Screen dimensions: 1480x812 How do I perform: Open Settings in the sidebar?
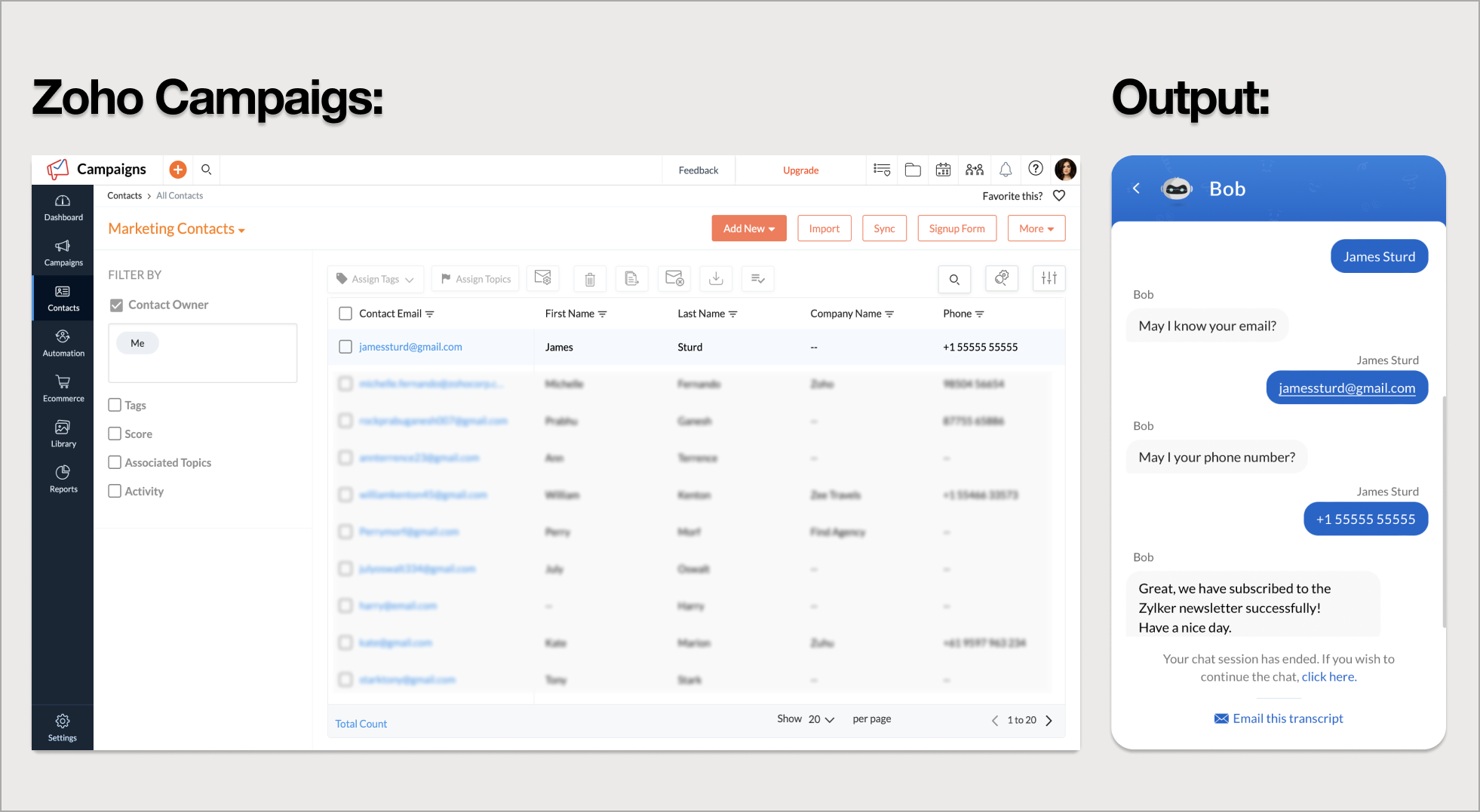click(63, 728)
